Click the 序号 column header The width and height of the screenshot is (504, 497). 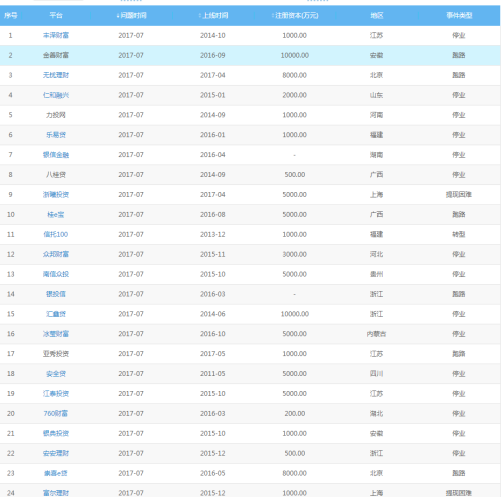point(10,16)
